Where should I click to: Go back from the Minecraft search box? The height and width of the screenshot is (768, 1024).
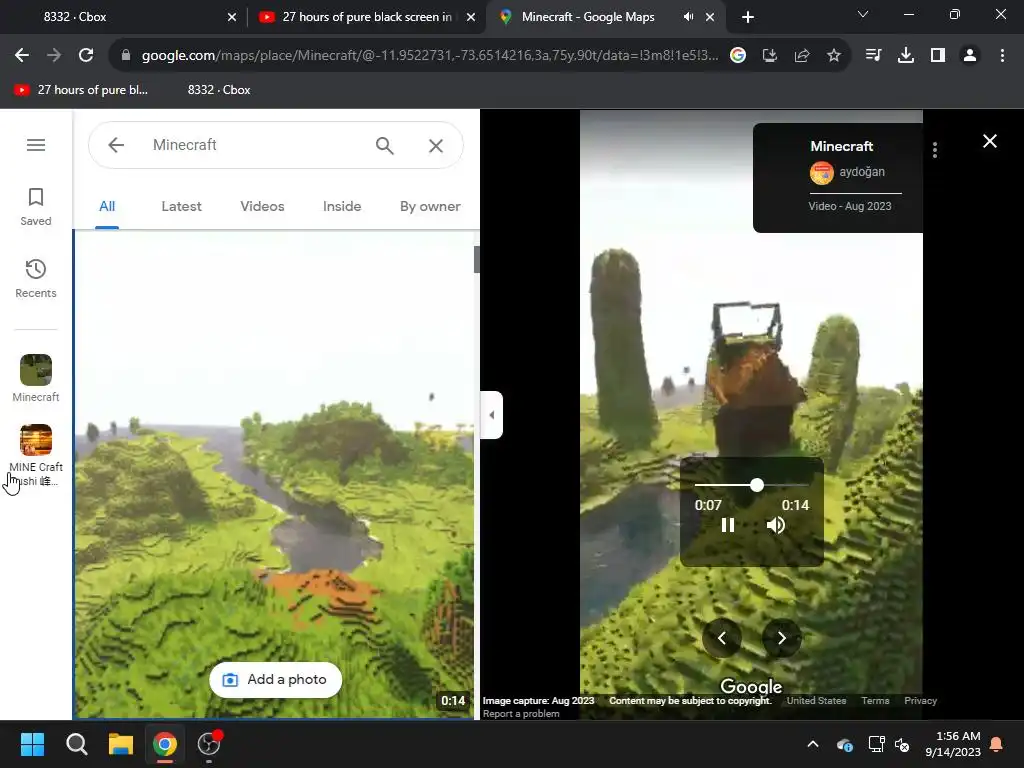(x=116, y=145)
